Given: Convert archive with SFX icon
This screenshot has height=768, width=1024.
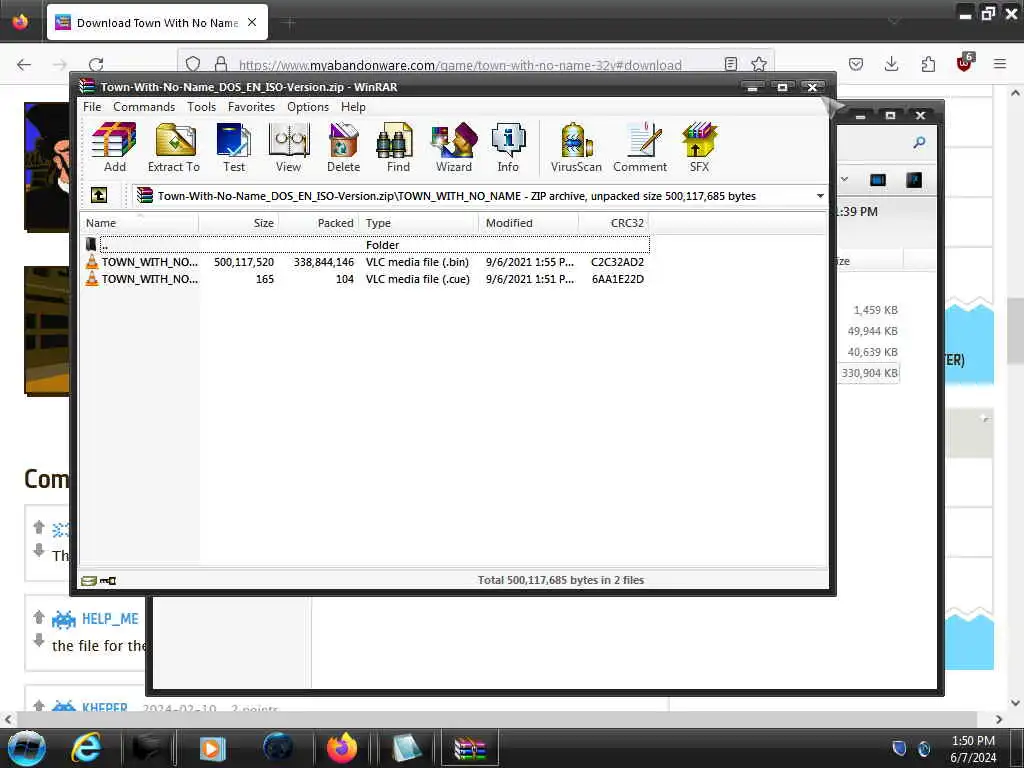Looking at the screenshot, I should pyautogui.click(x=699, y=147).
